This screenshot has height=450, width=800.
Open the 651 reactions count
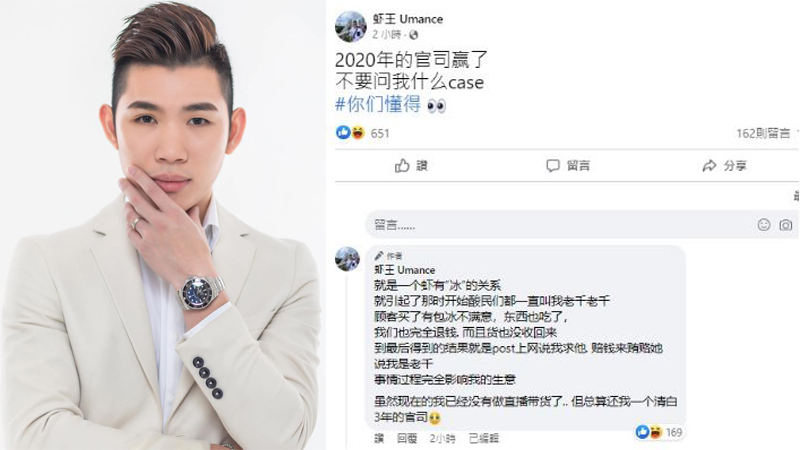[x=380, y=134]
